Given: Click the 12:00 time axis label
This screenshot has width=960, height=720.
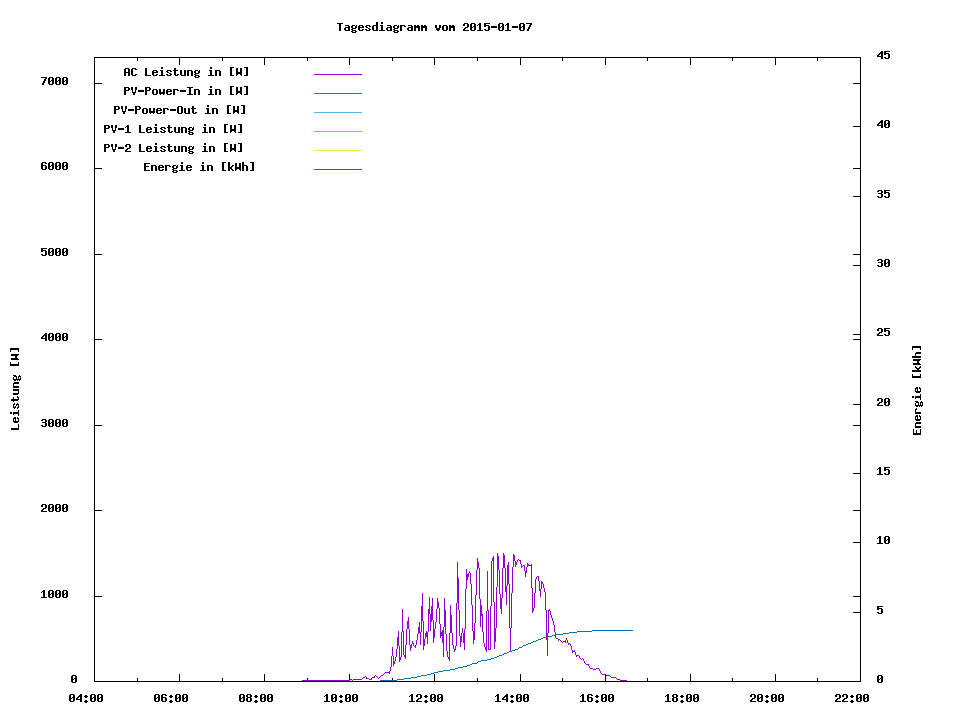Looking at the screenshot, I should pyautogui.click(x=426, y=698).
